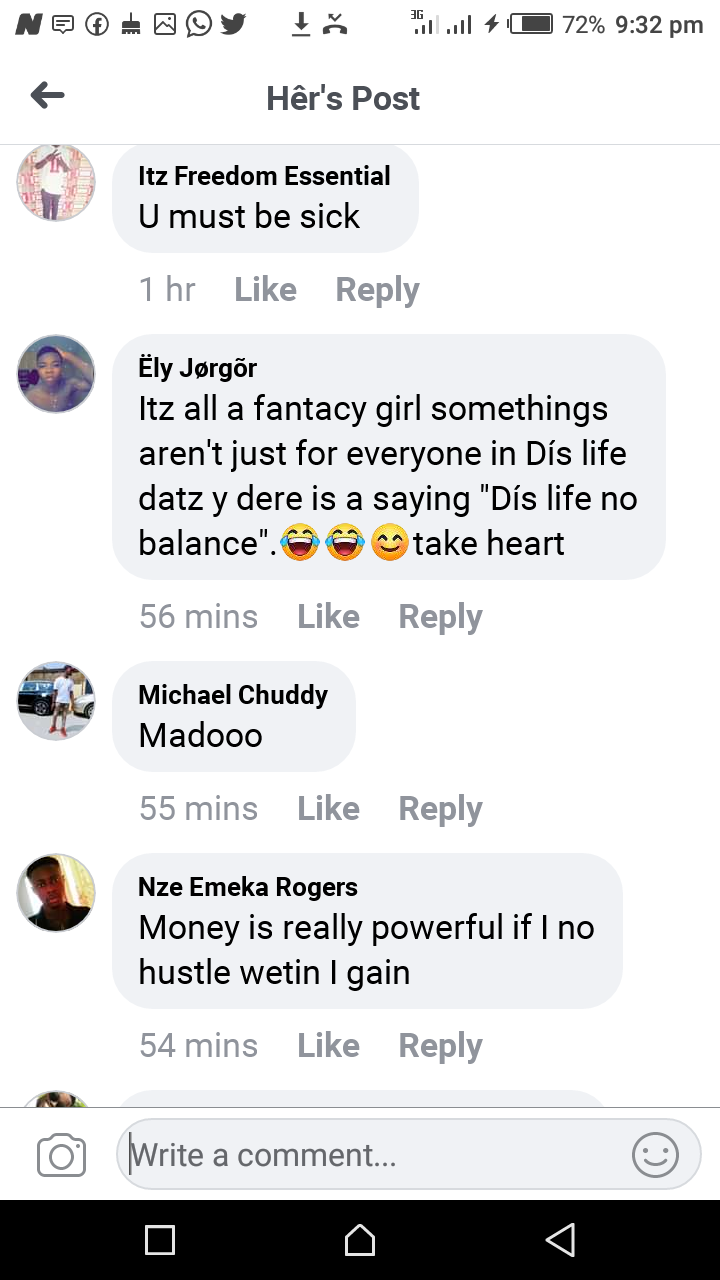Reply to Michael Chuddy's comment
The width and height of the screenshot is (720, 1280).
[440, 808]
